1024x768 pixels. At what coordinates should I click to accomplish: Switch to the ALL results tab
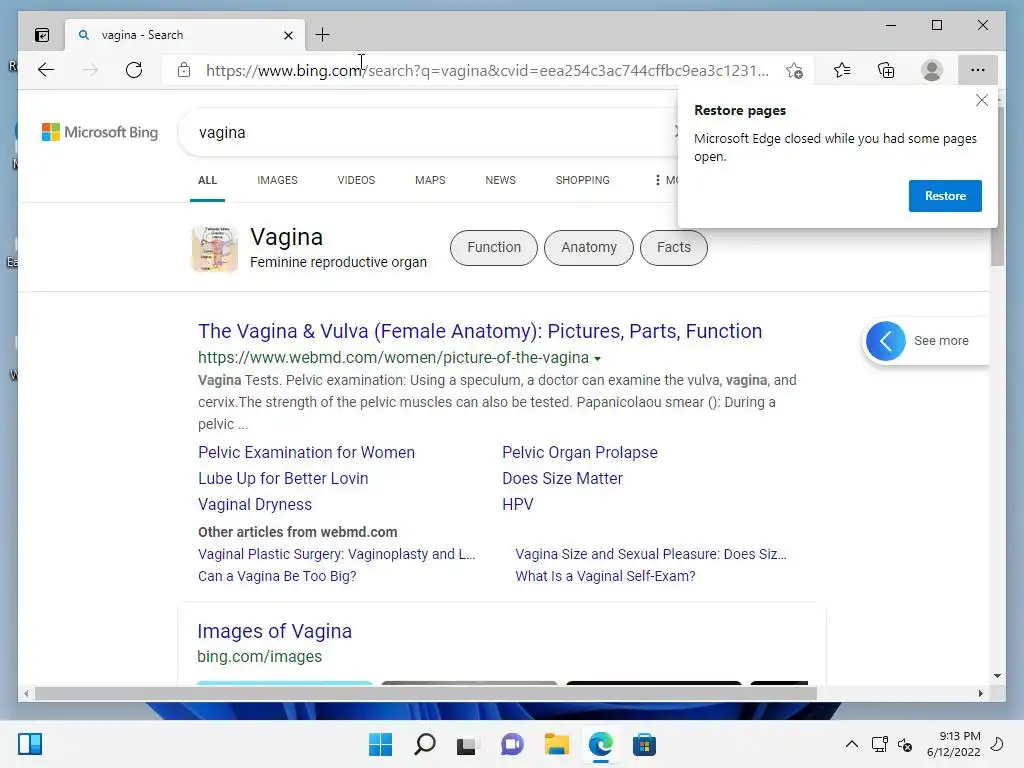tap(207, 180)
